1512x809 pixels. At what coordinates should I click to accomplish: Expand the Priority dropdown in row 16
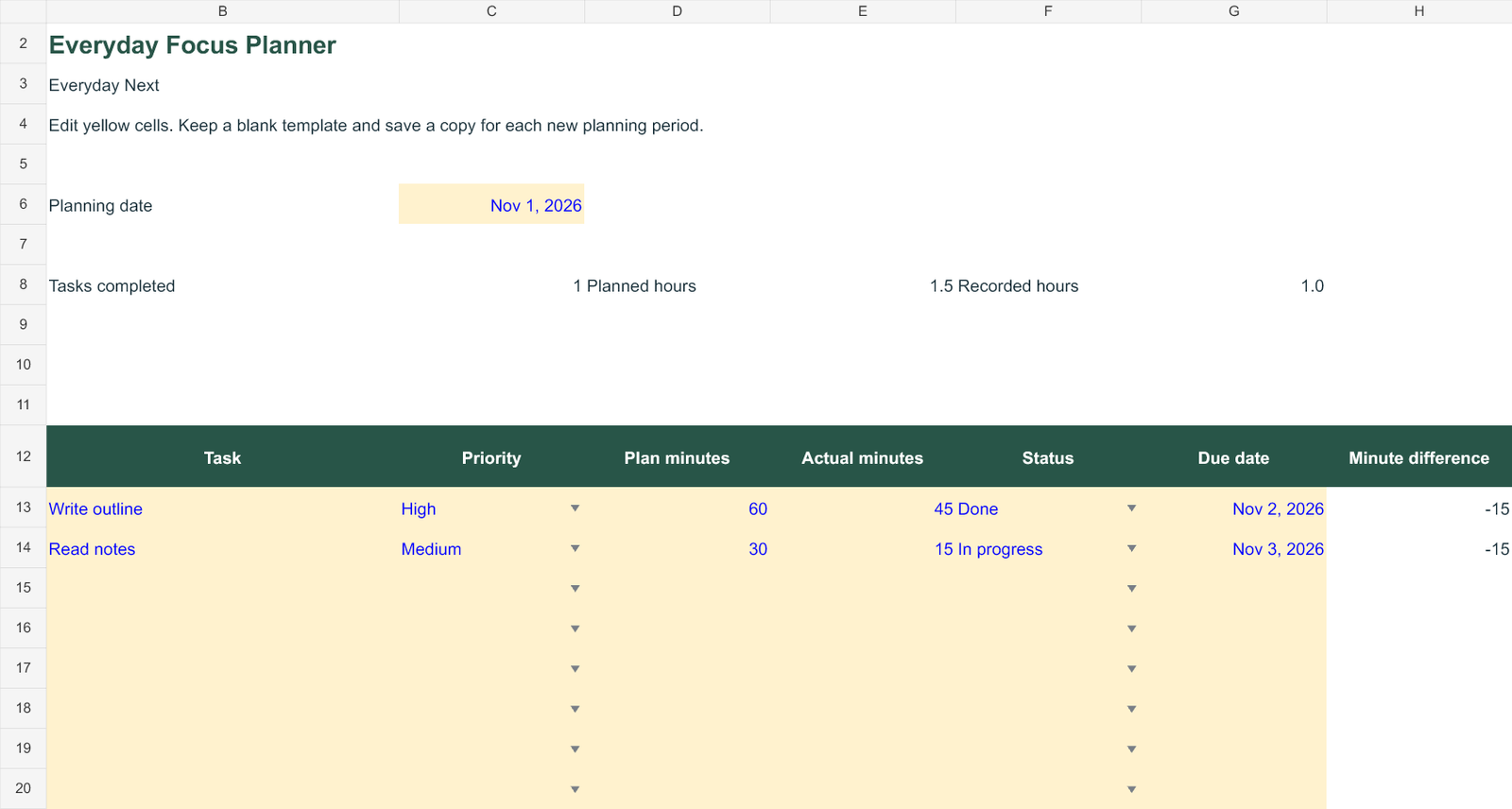[575, 629]
